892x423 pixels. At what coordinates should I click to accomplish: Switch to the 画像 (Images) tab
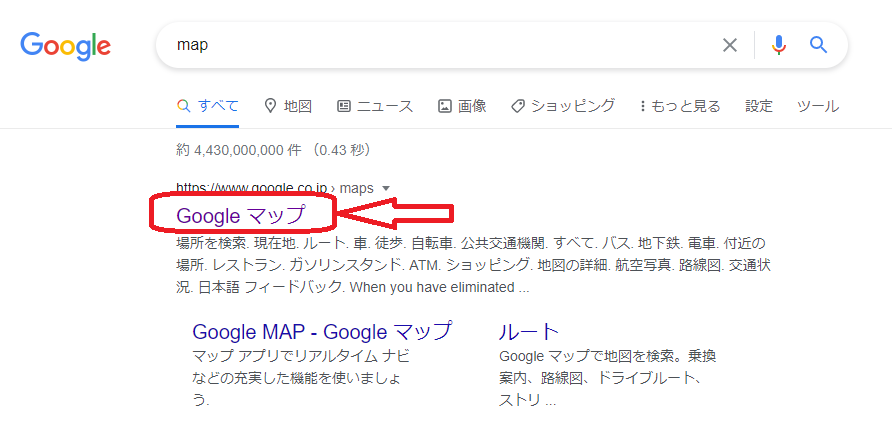click(x=462, y=106)
